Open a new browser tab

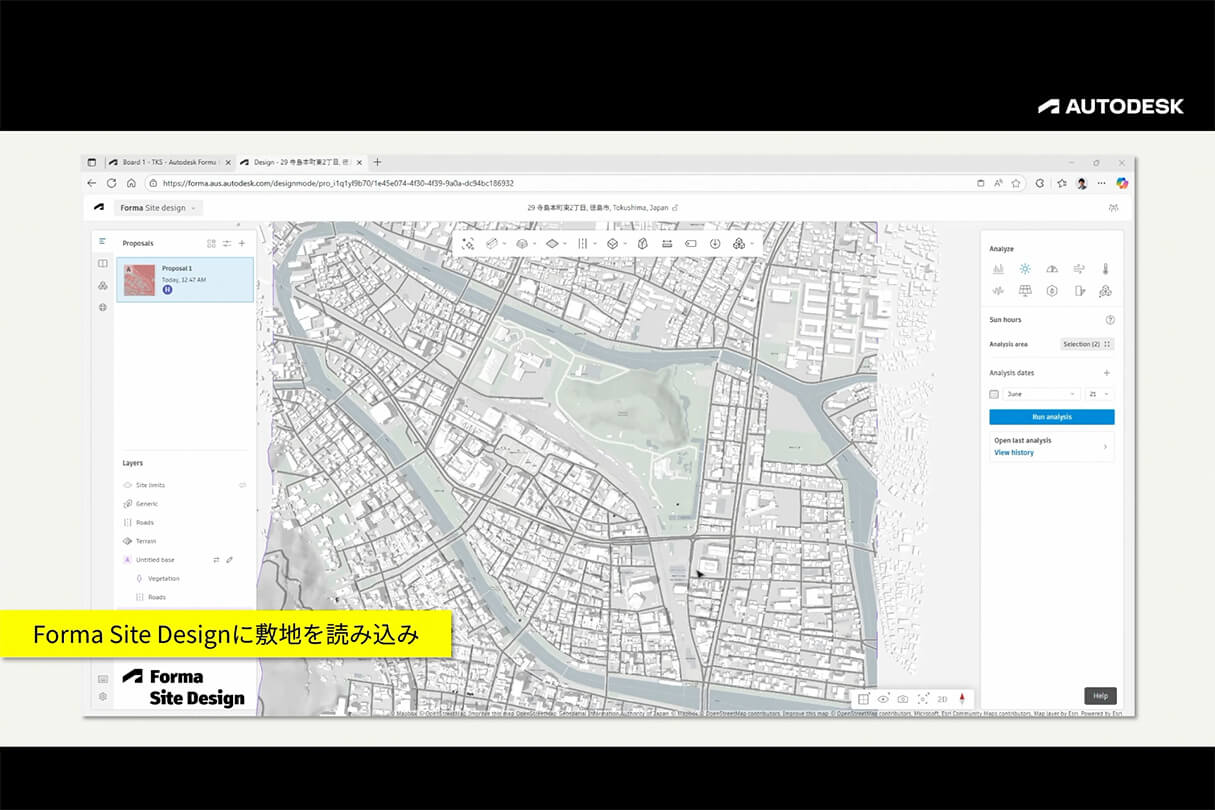(x=377, y=162)
